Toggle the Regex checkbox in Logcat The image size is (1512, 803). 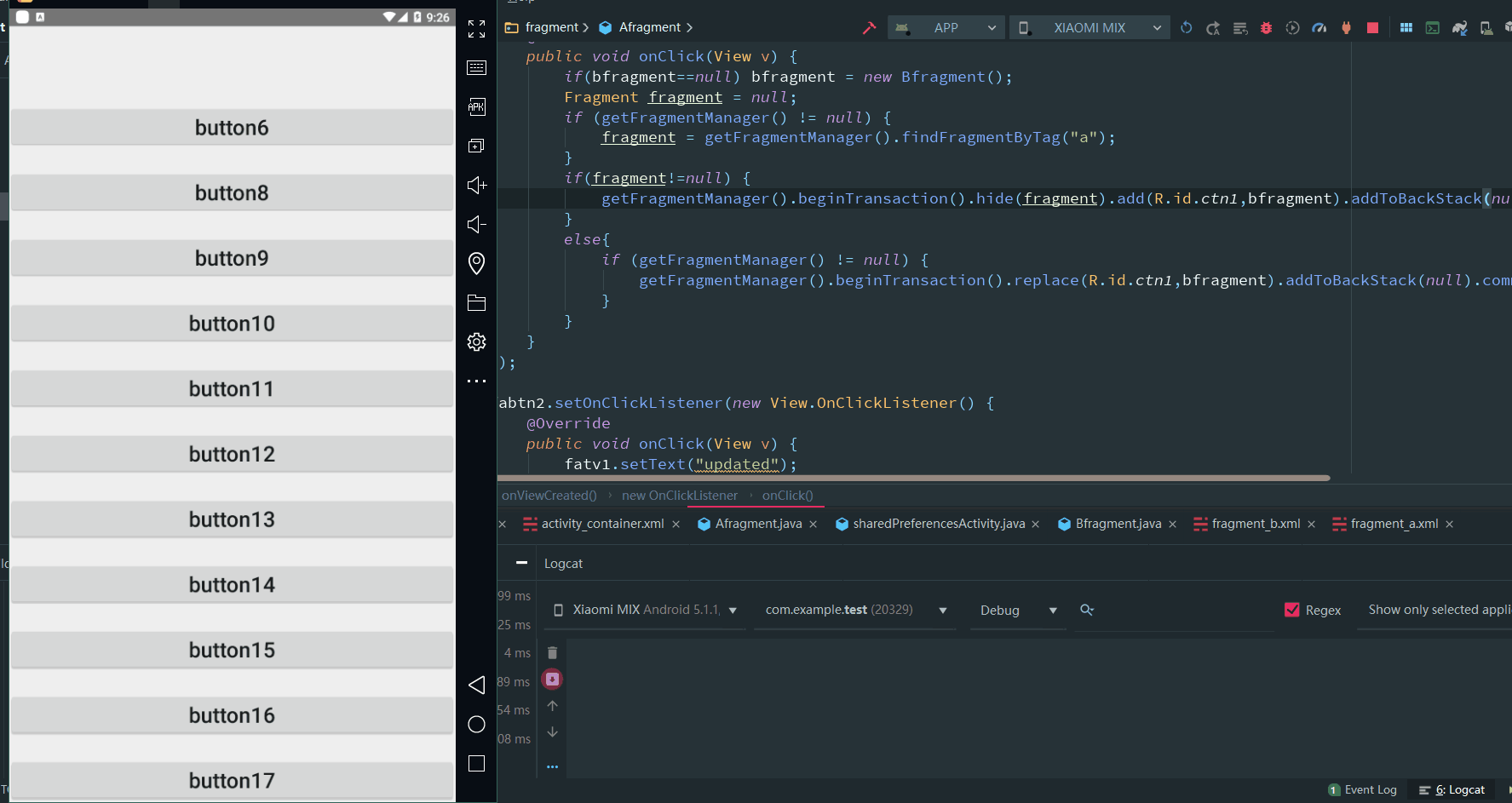(1292, 610)
